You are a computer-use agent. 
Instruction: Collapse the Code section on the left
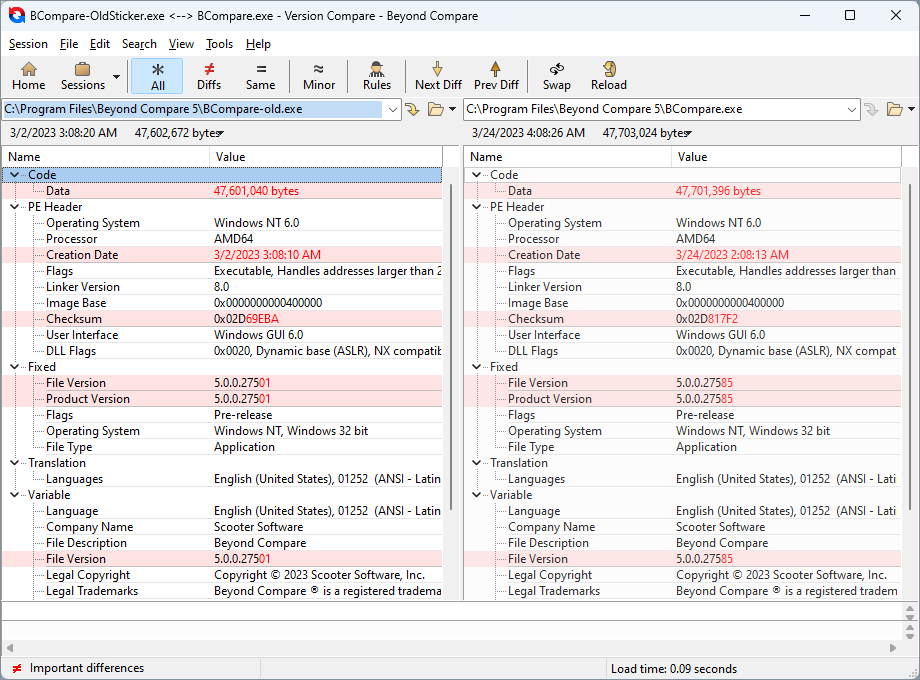pos(14,174)
